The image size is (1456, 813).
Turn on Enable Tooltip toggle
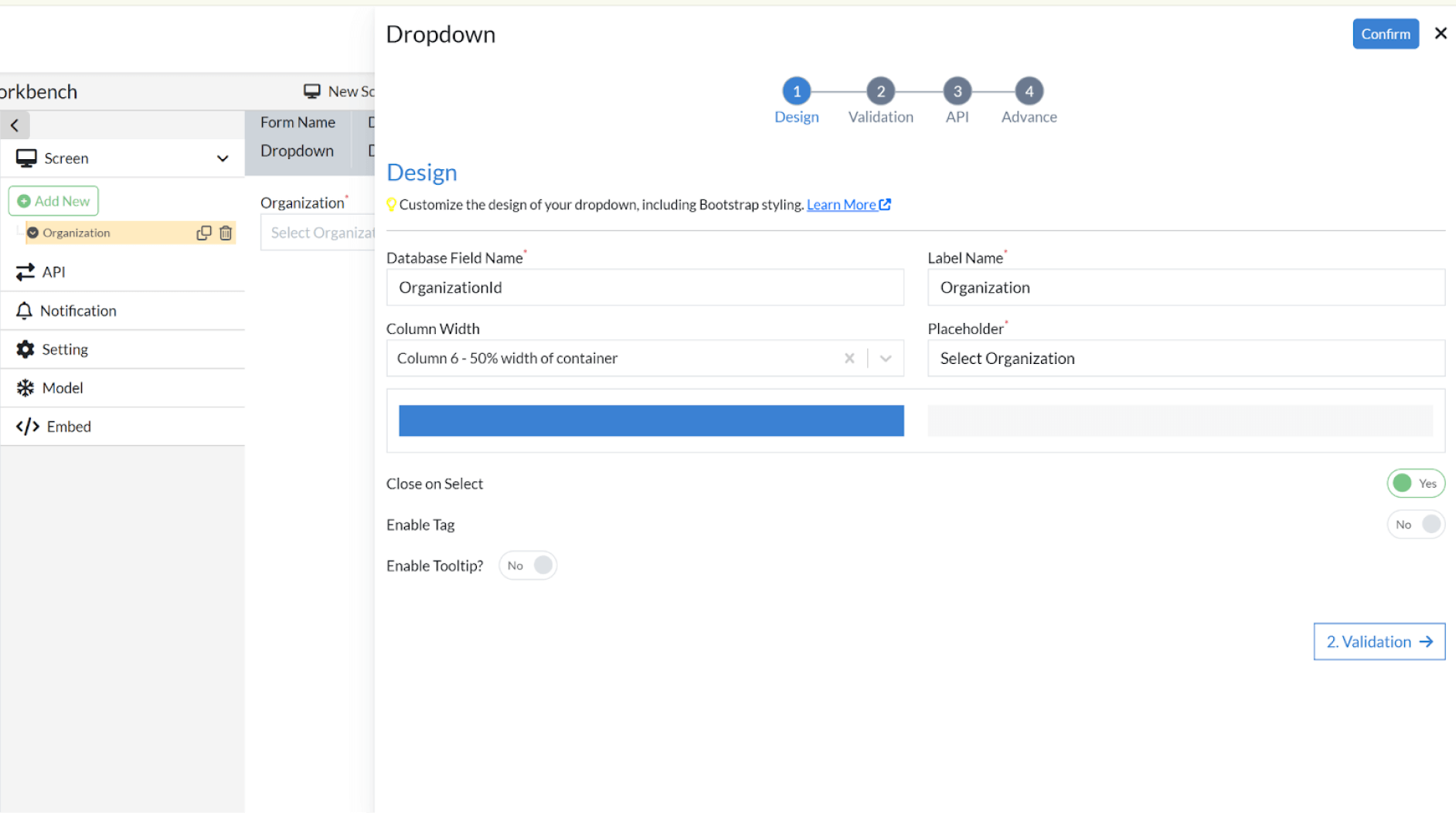[x=528, y=566]
